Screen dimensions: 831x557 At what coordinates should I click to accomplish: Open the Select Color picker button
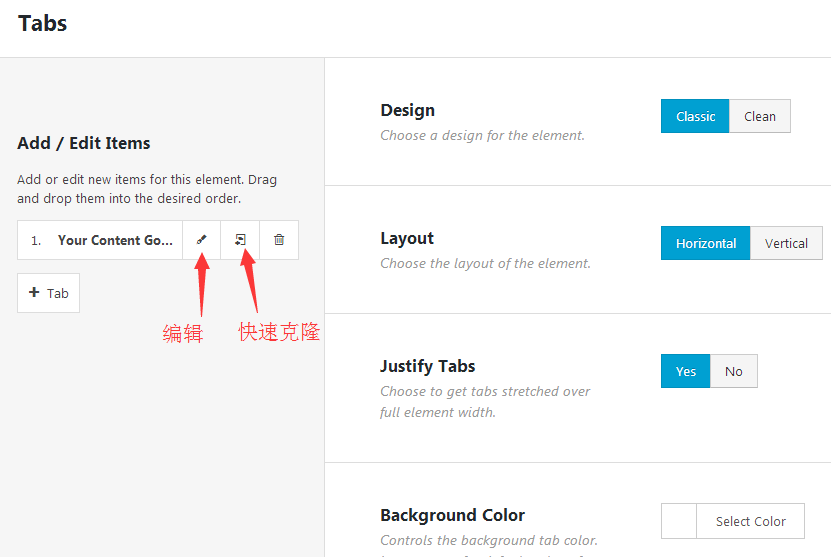click(750, 521)
